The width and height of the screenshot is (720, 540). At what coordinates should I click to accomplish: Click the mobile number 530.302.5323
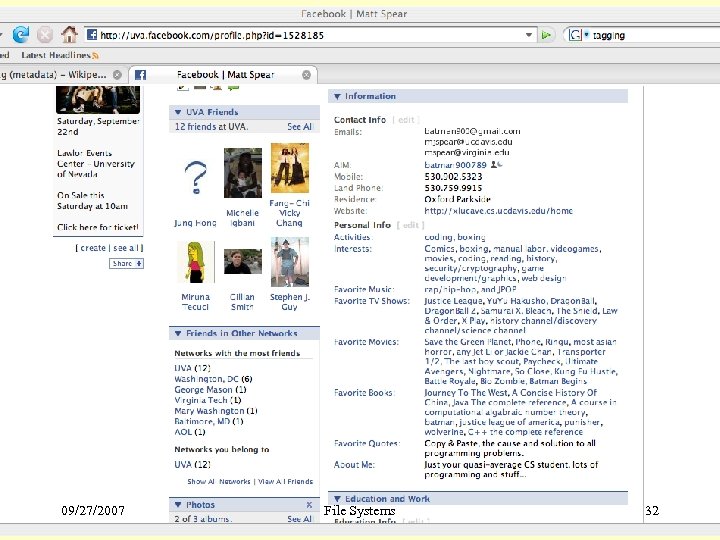pos(453,176)
